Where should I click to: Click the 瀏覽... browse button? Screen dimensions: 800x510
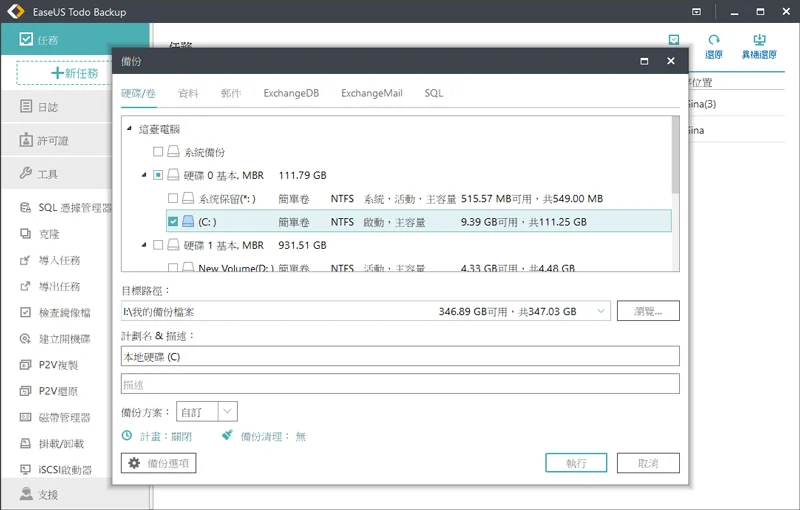[648, 311]
